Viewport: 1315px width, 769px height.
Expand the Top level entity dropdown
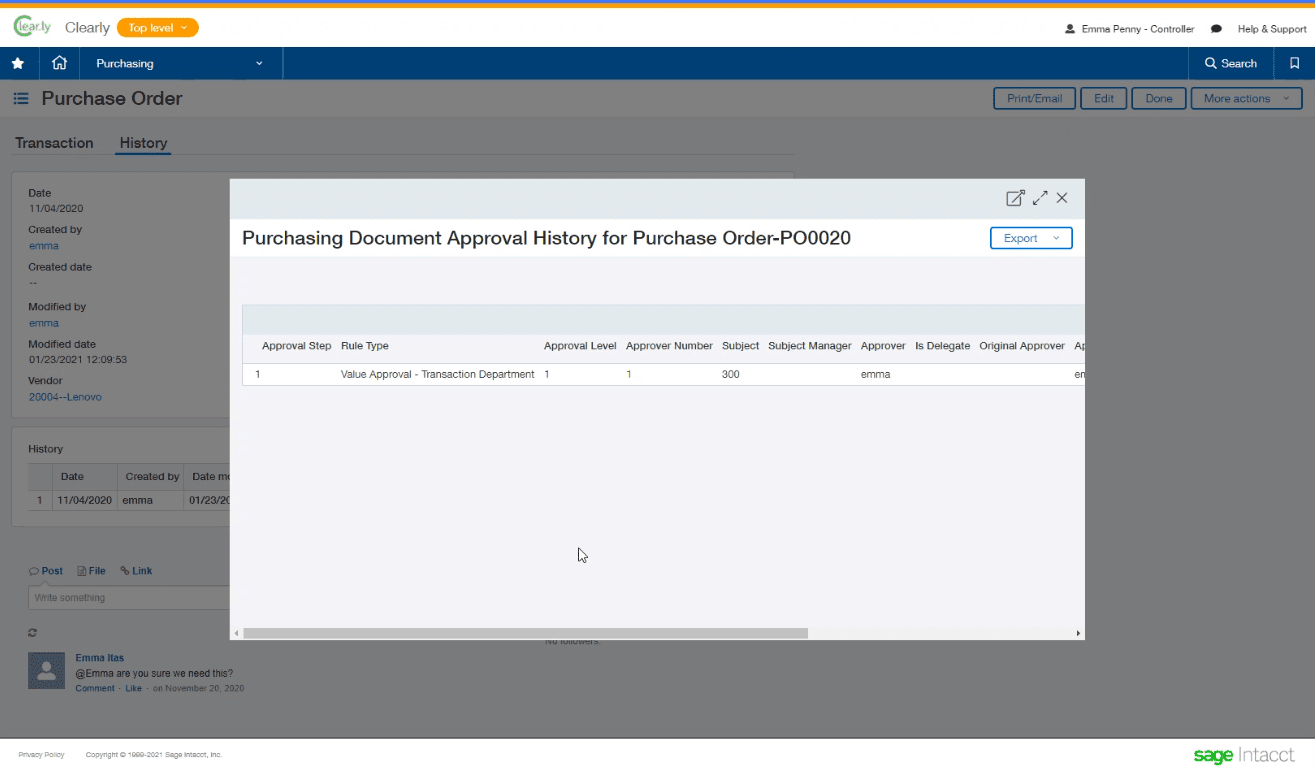tap(157, 28)
